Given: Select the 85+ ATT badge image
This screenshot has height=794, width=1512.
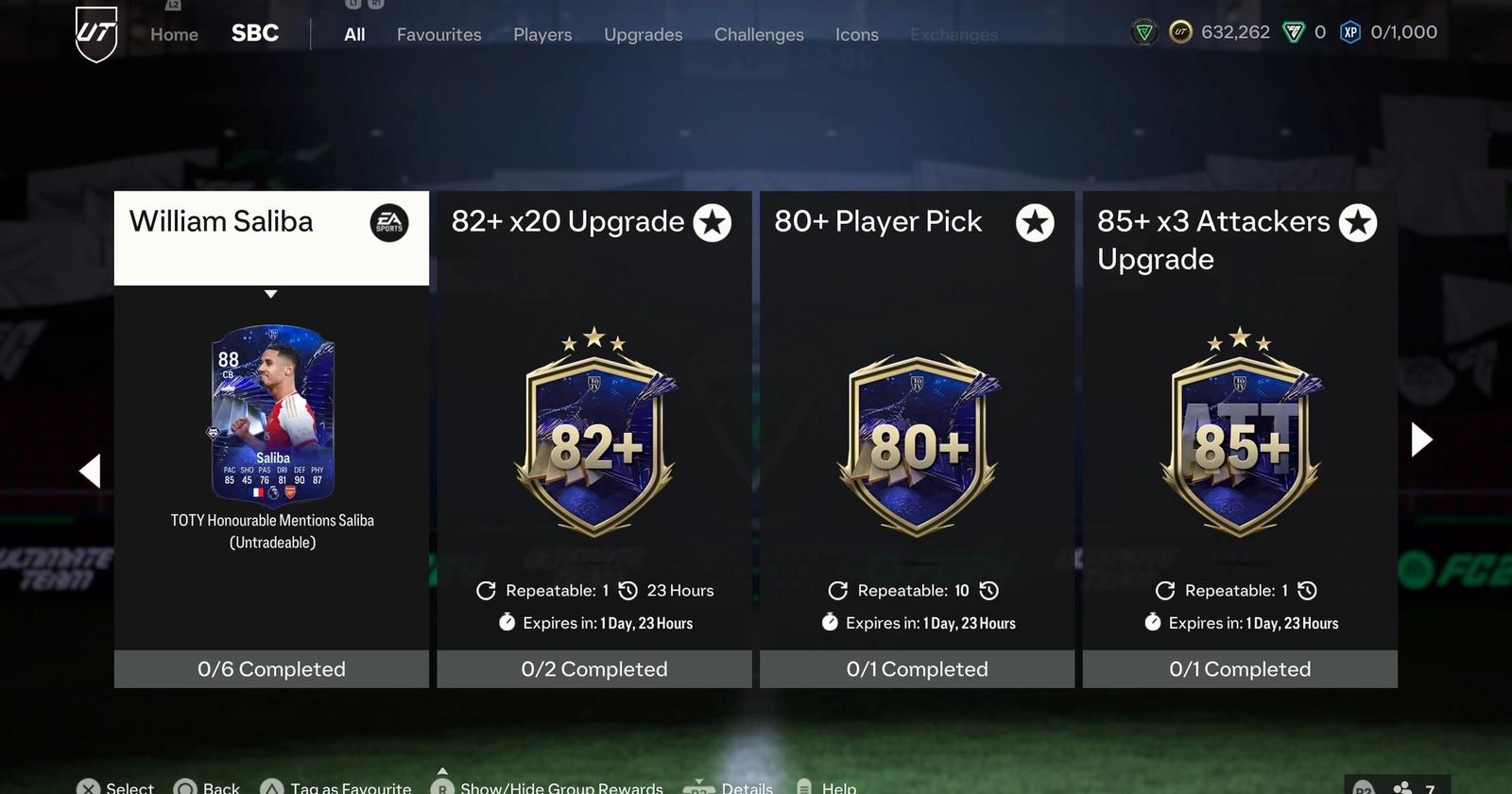Looking at the screenshot, I should [x=1240, y=432].
